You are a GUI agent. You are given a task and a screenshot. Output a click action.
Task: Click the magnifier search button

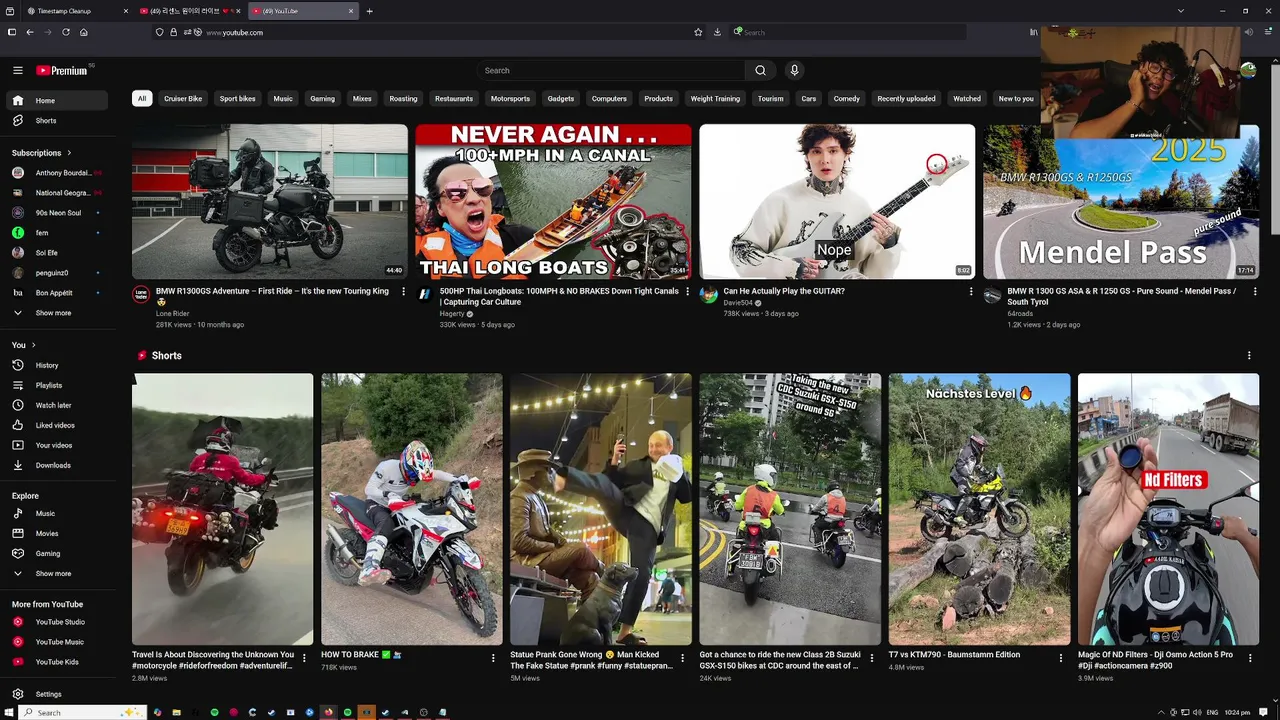(x=760, y=70)
